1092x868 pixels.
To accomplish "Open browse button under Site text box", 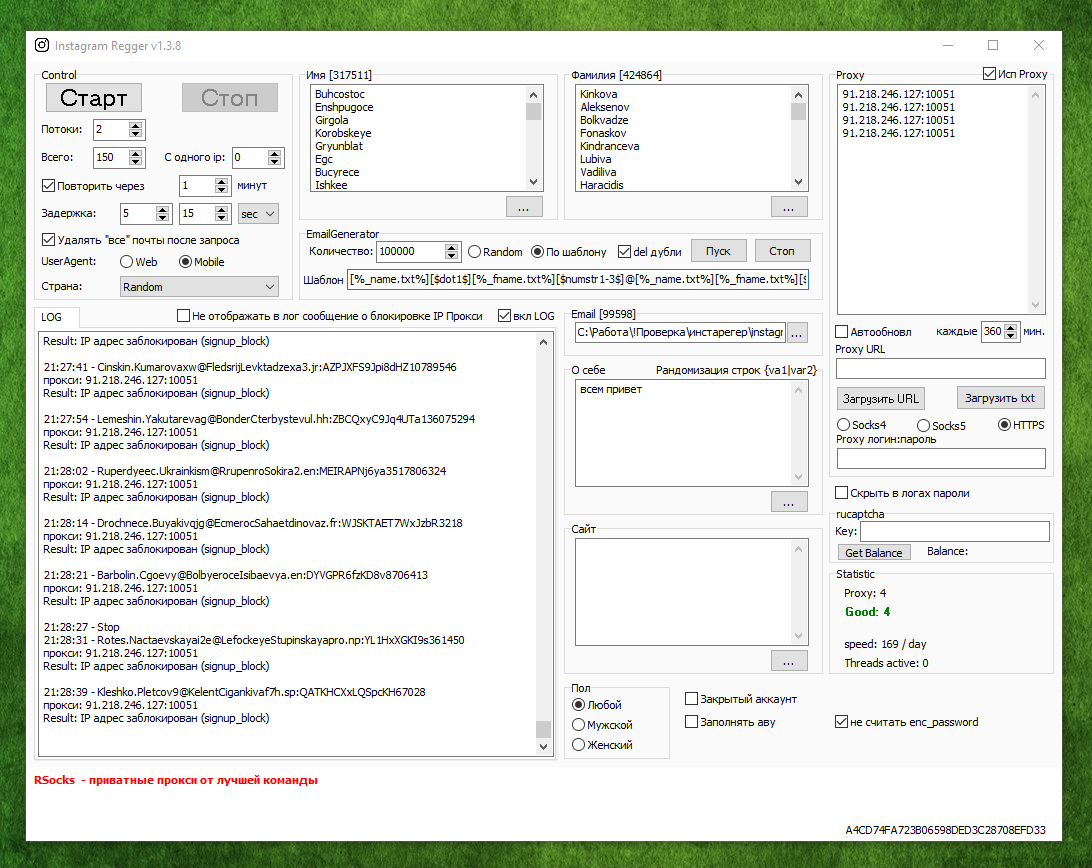I will 788,661.
